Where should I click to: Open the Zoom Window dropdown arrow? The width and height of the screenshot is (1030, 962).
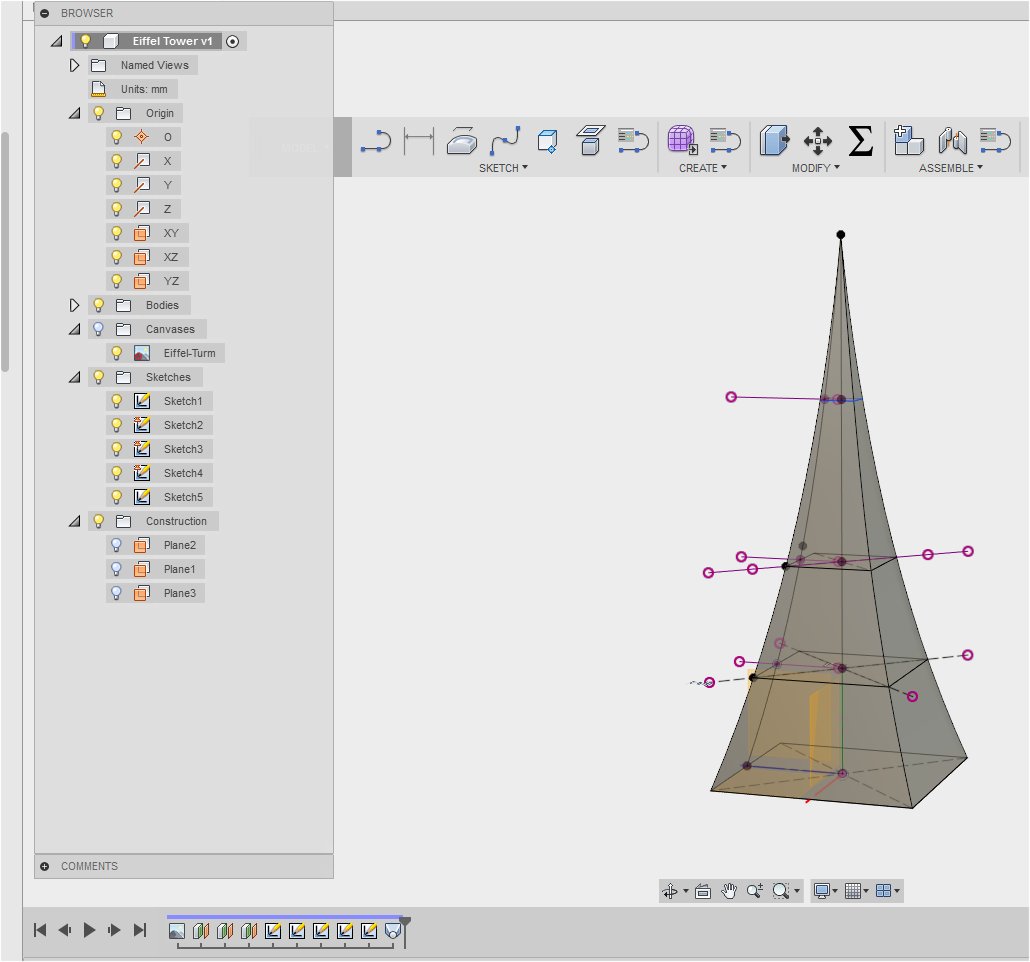(797, 891)
